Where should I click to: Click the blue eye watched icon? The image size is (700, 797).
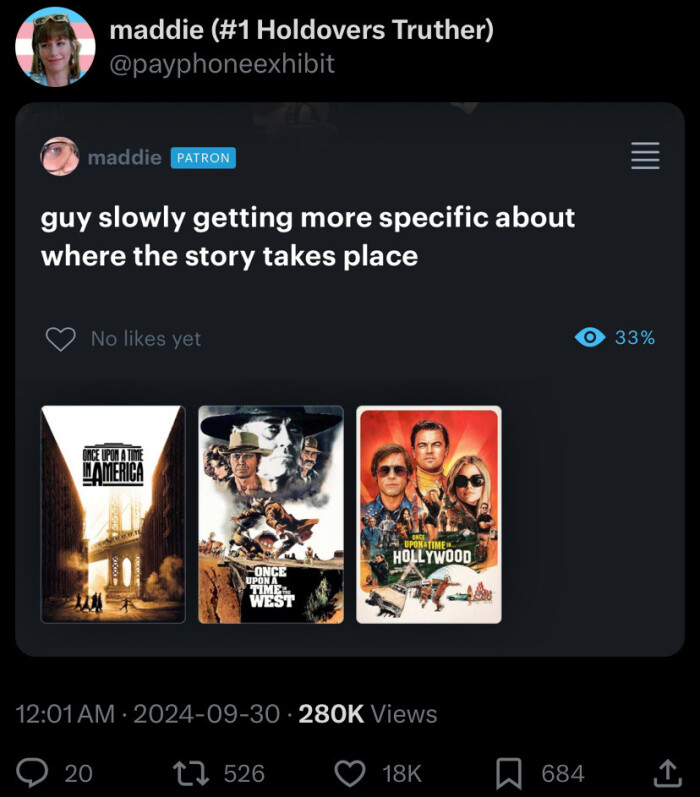coord(589,338)
